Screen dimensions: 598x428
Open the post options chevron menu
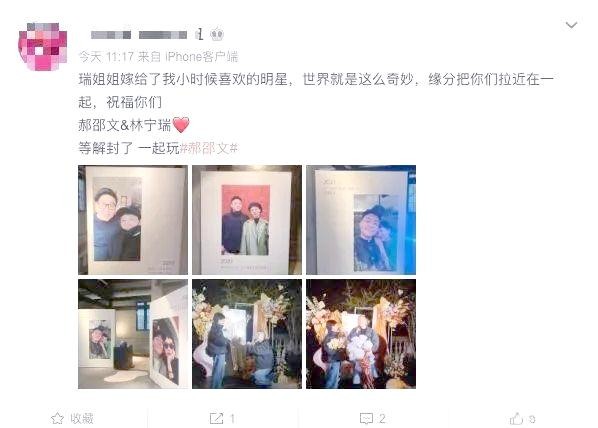(x=571, y=25)
